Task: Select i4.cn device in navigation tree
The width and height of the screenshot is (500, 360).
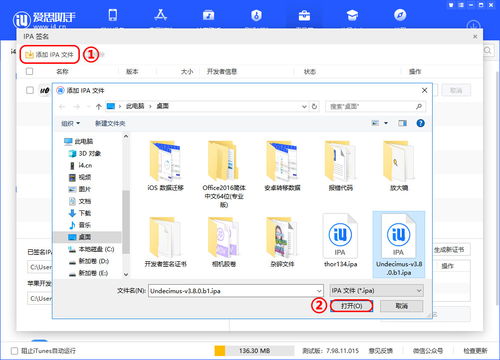Action: (x=80, y=165)
